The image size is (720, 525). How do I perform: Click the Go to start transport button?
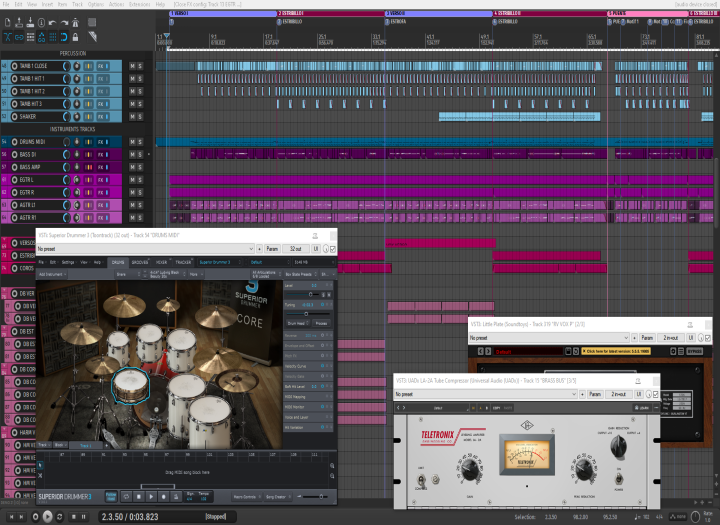click(x=11, y=517)
